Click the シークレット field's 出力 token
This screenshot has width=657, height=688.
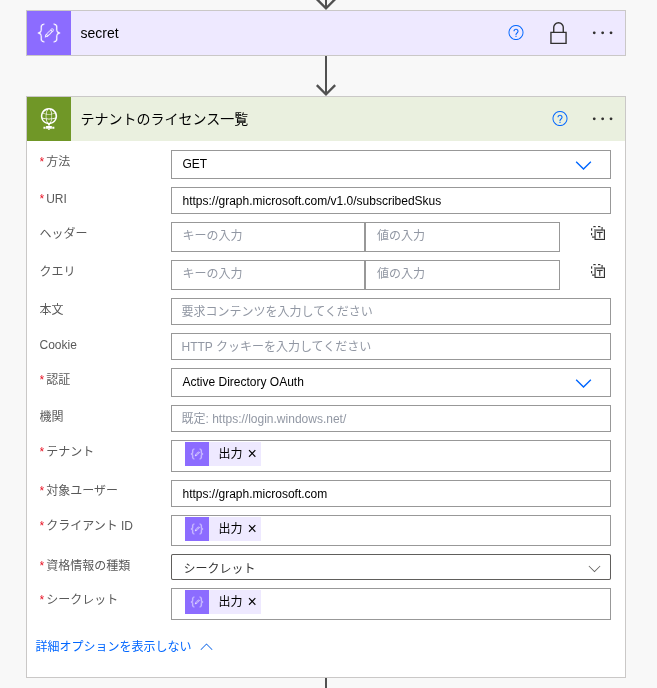(x=223, y=602)
